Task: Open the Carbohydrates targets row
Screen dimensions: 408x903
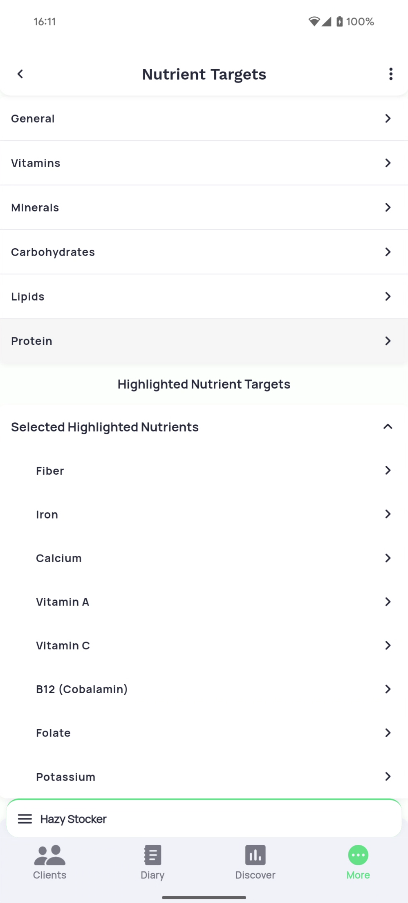Action: tap(204, 252)
